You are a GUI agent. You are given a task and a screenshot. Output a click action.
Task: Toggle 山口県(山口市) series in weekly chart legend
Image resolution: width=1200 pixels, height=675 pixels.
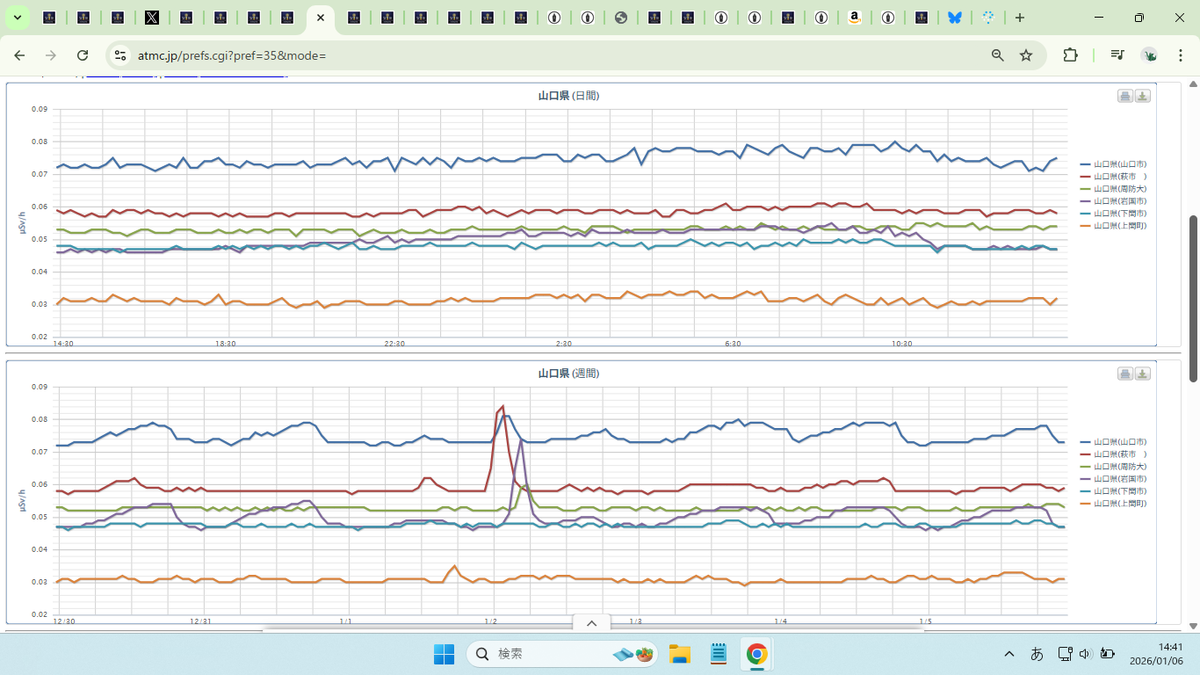pyautogui.click(x=1113, y=441)
